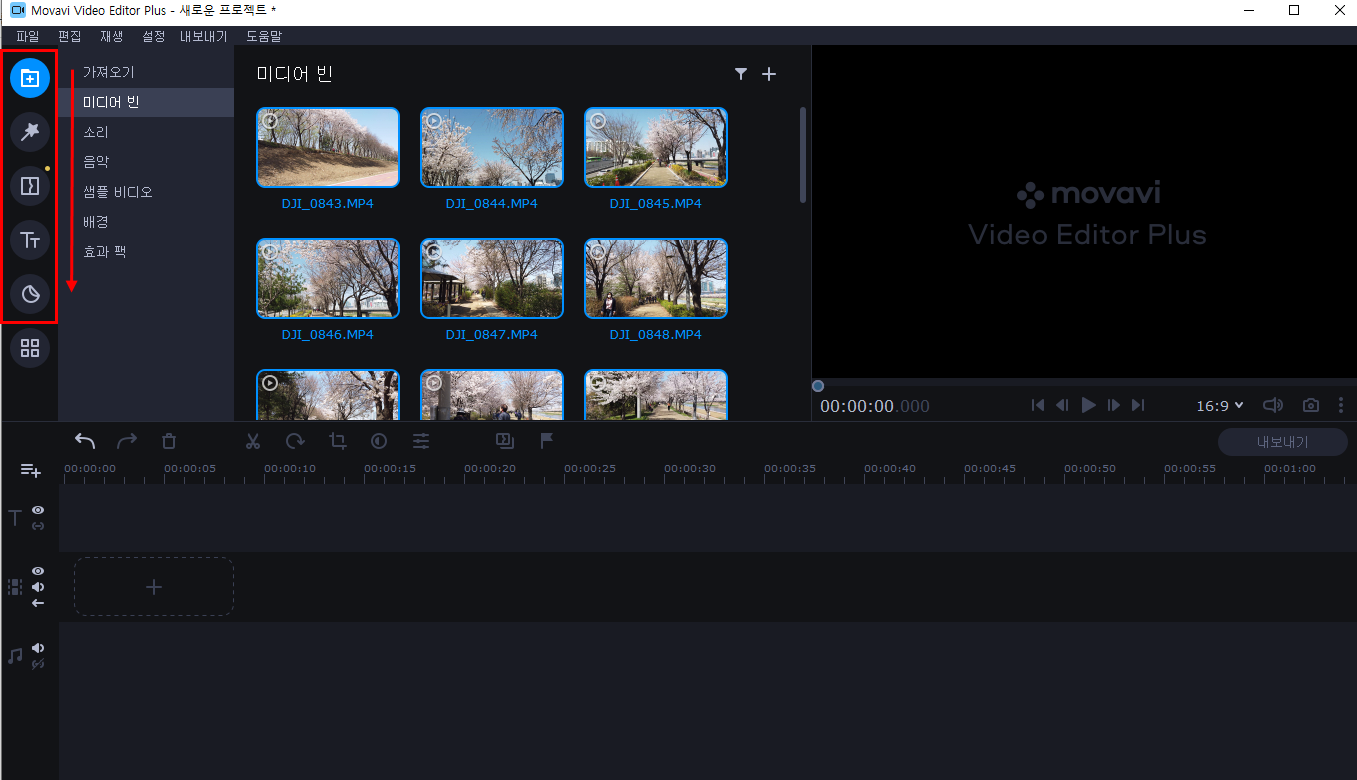The height and width of the screenshot is (780, 1357).
Task: Open the Titles text panel icon
Action: [x=30, y=240]
